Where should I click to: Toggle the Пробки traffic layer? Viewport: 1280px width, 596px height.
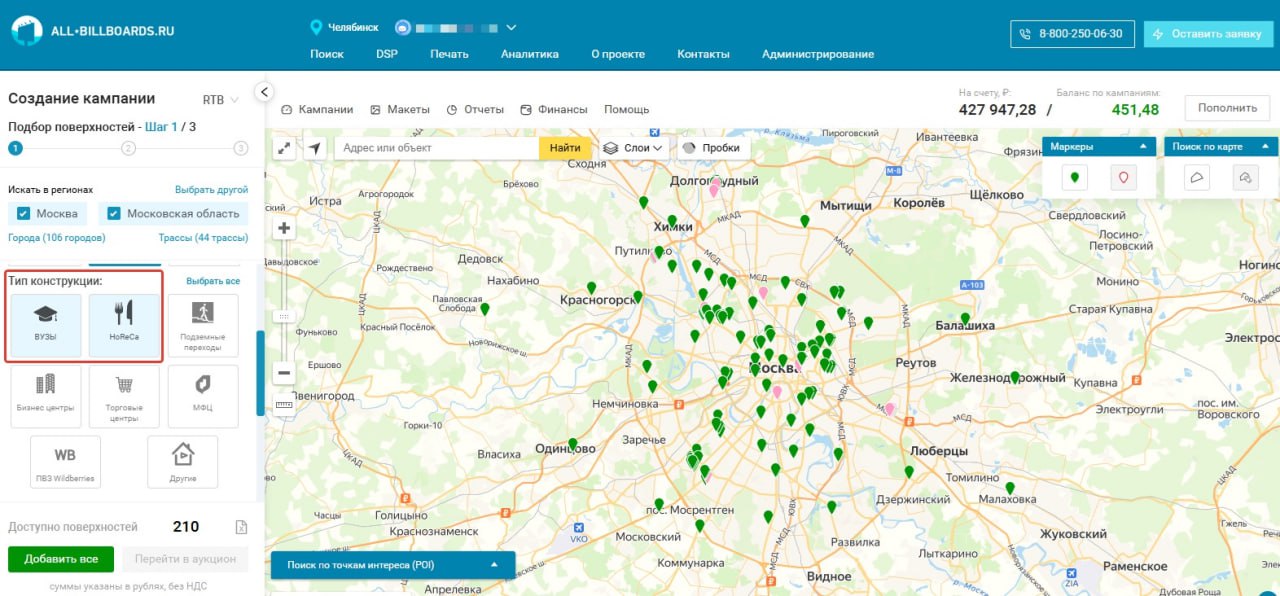(714, 148)
